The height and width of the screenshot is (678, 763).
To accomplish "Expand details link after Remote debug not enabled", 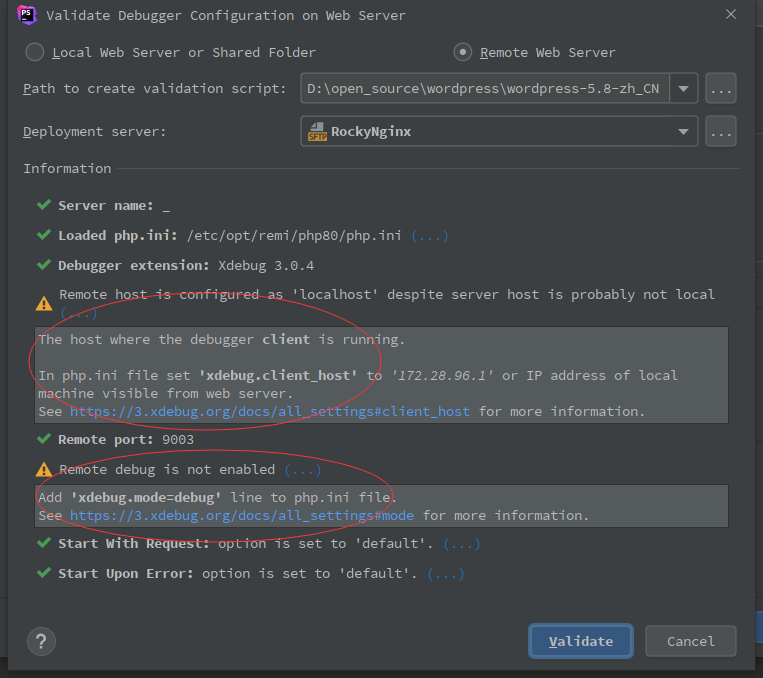I will pyautogui.click(x=302, y=469).
